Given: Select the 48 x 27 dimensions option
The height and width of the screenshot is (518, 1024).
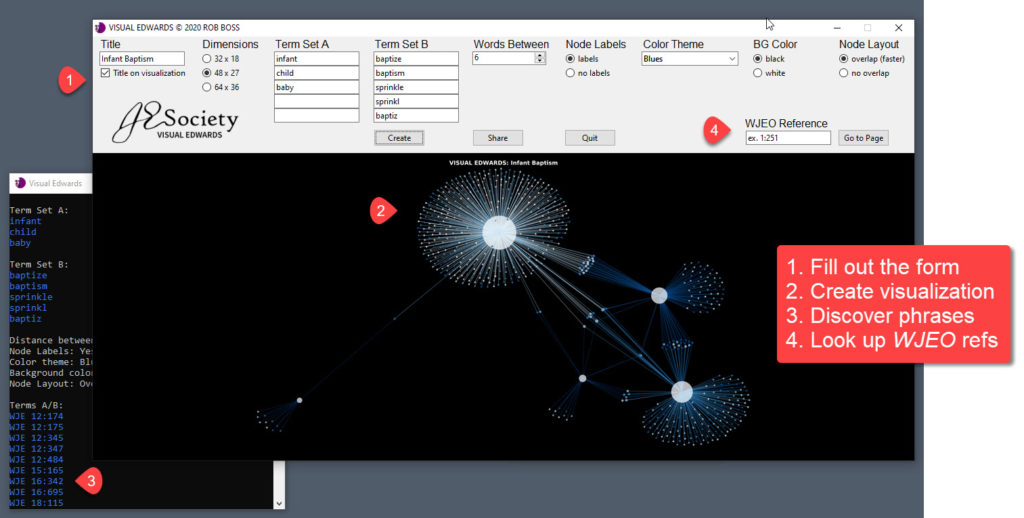Looking at the screenshot, I should 207,73.
